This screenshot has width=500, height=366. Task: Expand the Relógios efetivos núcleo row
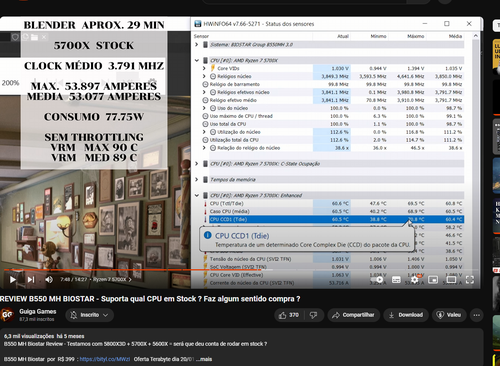[204, 92]
